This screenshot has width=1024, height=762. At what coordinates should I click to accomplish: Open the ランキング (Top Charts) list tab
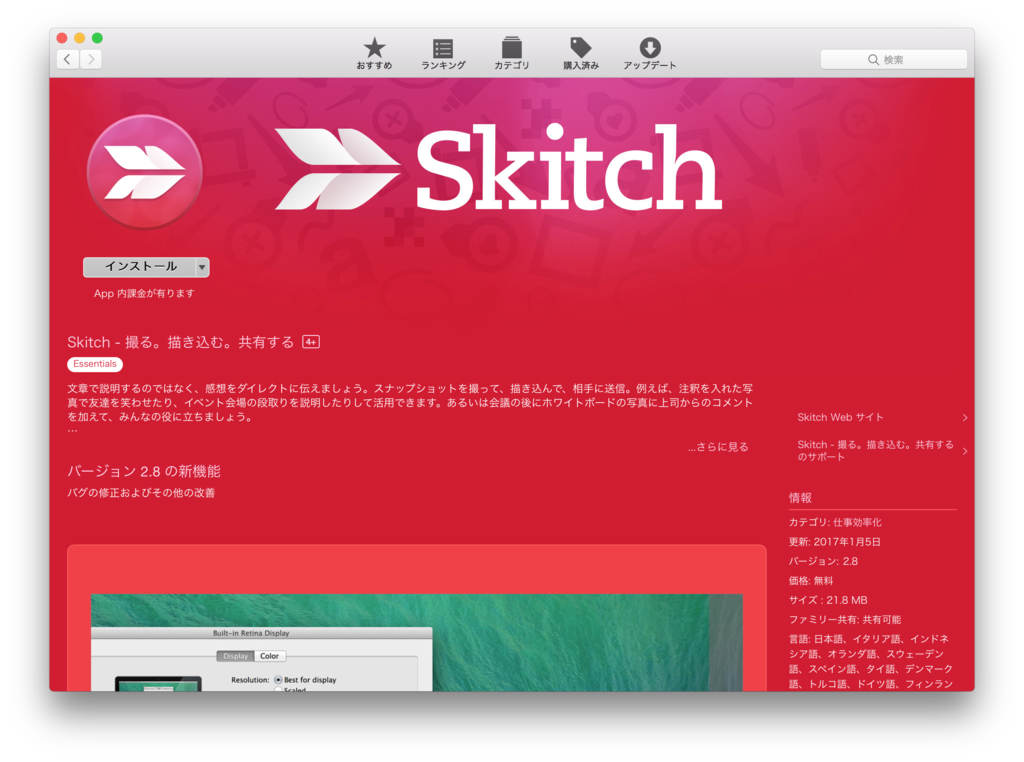pyautogui.click(x=443, y=54)
